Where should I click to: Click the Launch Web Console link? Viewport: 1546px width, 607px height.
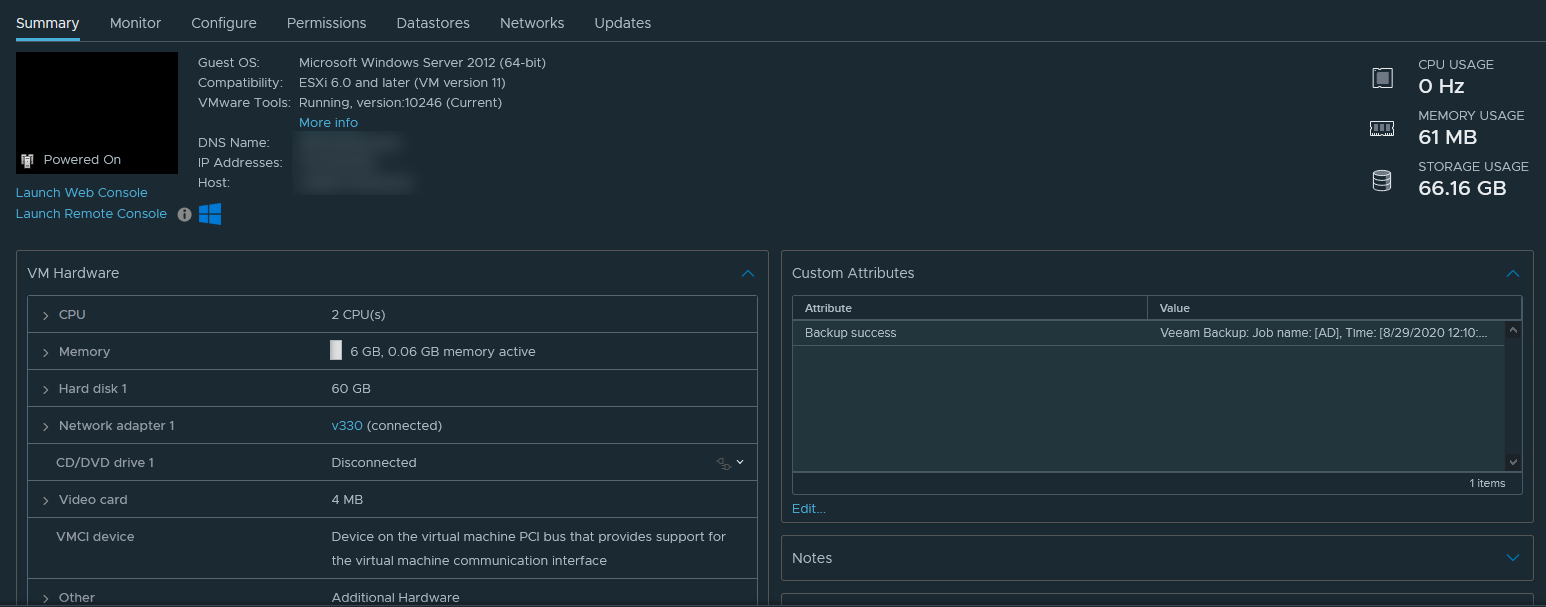point(82,193)
